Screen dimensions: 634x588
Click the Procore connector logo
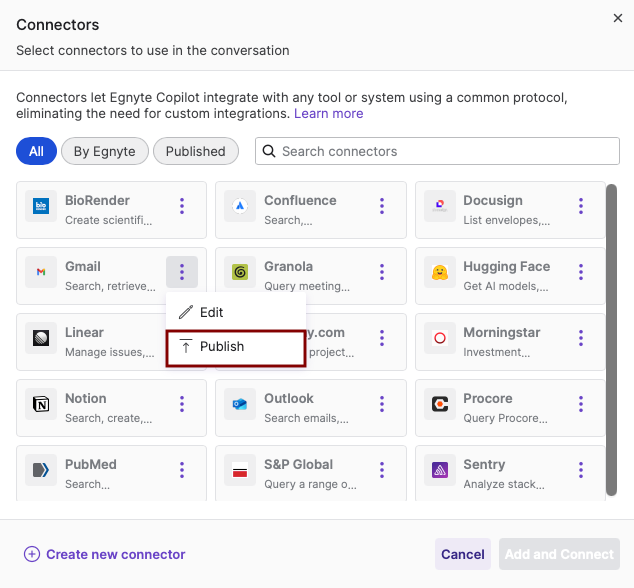coord(440,404)
